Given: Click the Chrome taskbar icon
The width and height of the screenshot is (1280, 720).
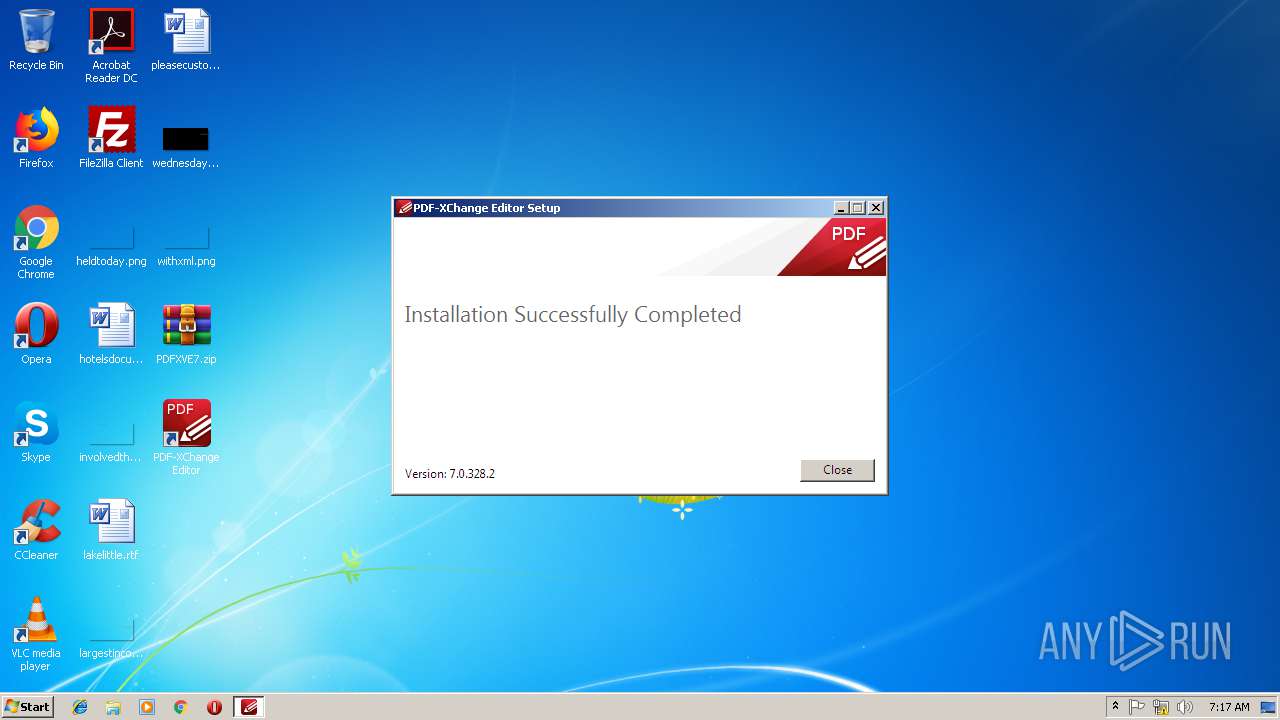Looking at the screenshot, I should [x=180, y=707].
